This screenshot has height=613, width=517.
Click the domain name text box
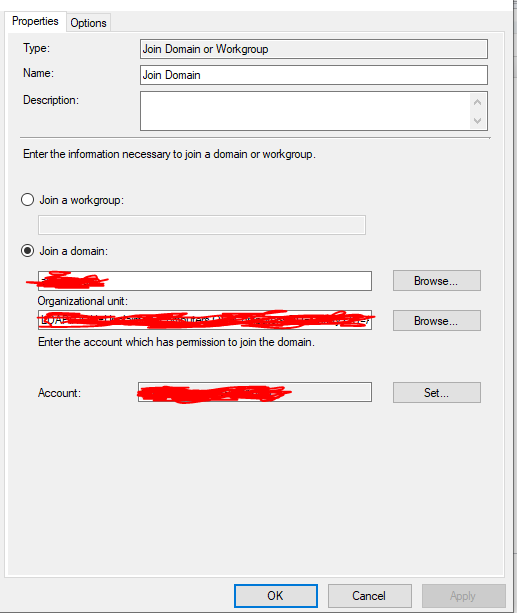pyautogui.click(x=205, y=281)
